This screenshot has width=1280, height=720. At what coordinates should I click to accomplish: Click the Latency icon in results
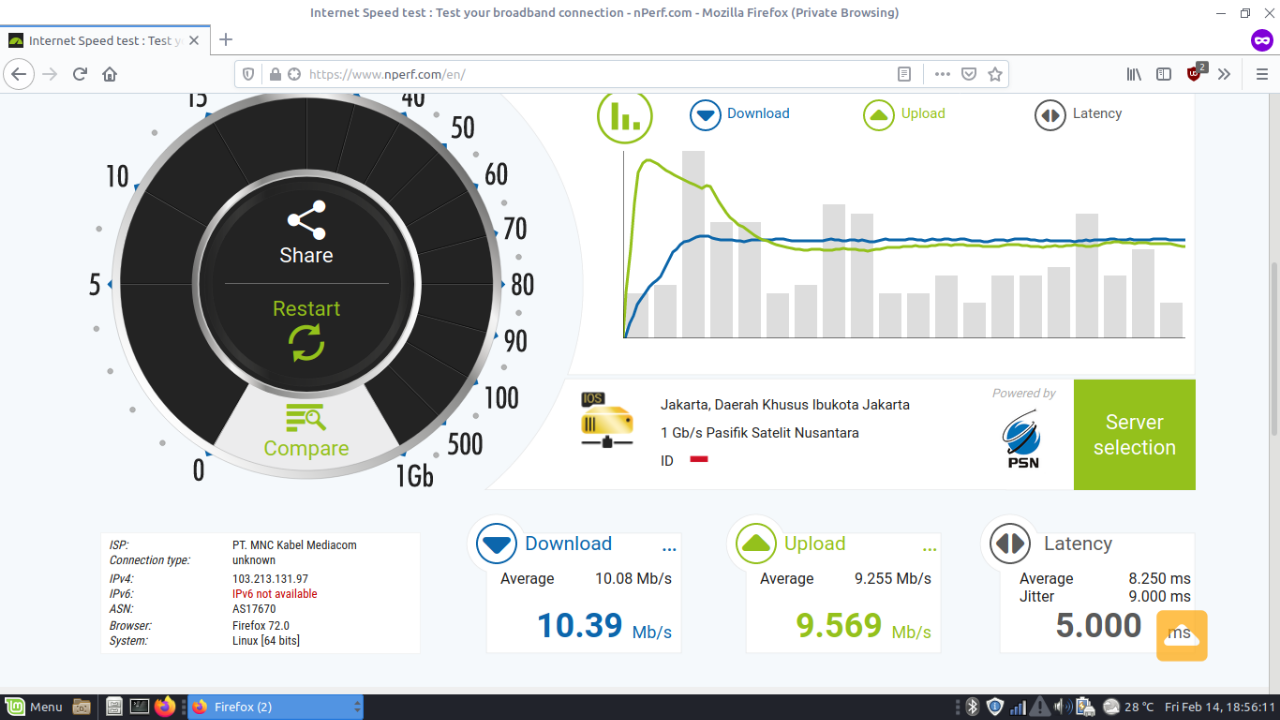pyautogui.click(x=1010, y=544)
